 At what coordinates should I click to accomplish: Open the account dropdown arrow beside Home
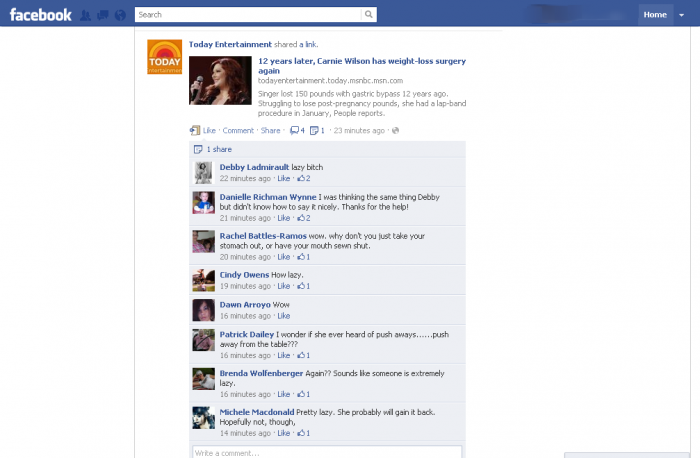click(x=682, y=15)
